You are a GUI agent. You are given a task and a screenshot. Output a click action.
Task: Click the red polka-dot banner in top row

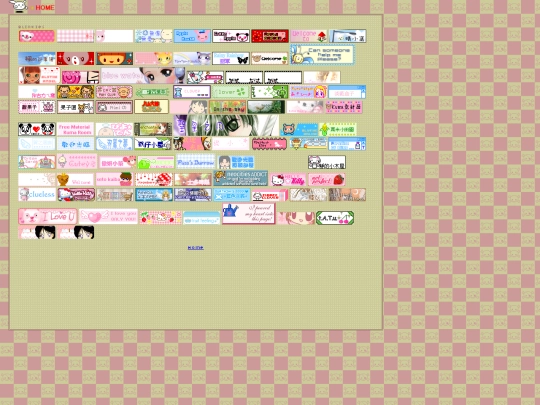click(270, 36)
